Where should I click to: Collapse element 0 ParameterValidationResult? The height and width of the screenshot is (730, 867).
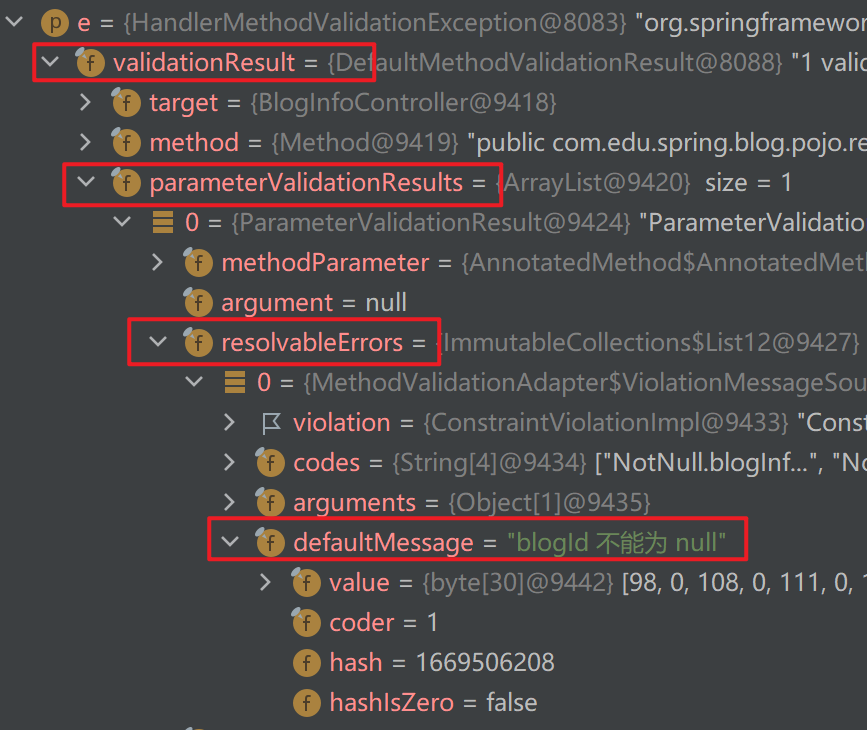(122, 222)
